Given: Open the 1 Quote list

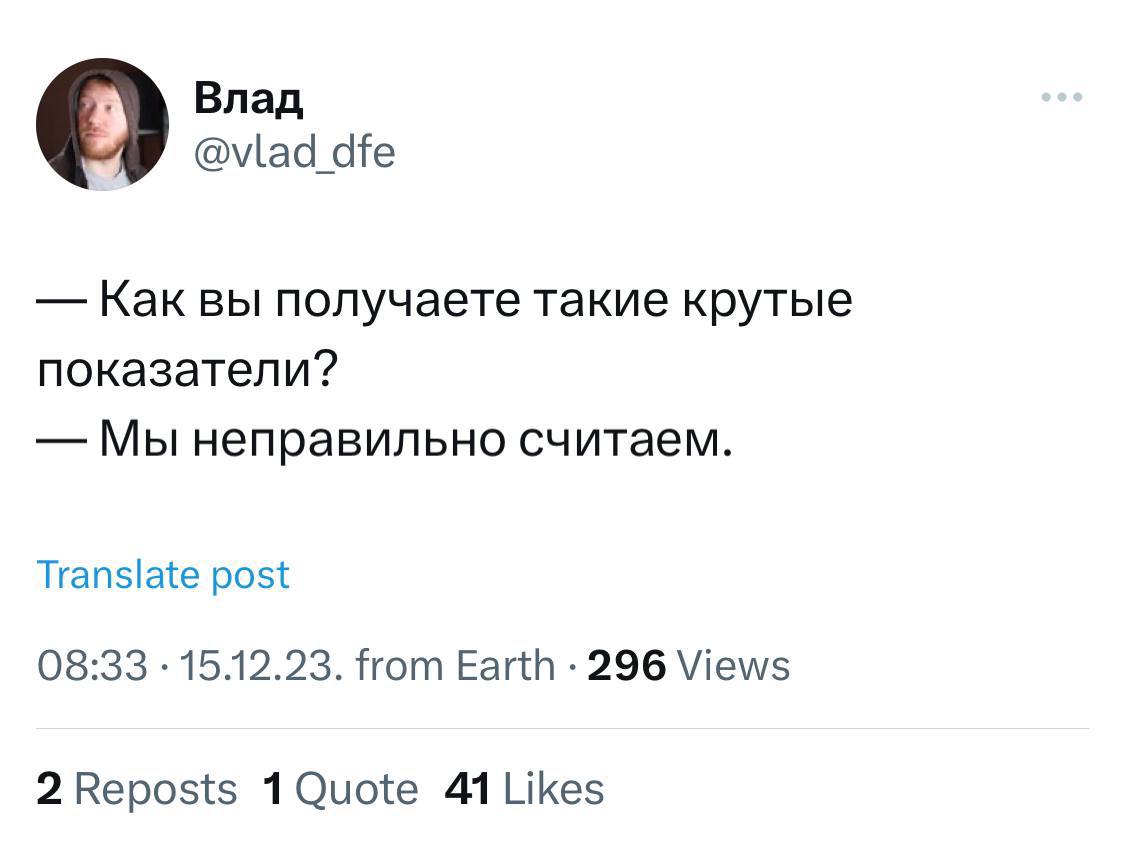Looking at the screenshot, I should pyautogui.click(x=340, y=789).
